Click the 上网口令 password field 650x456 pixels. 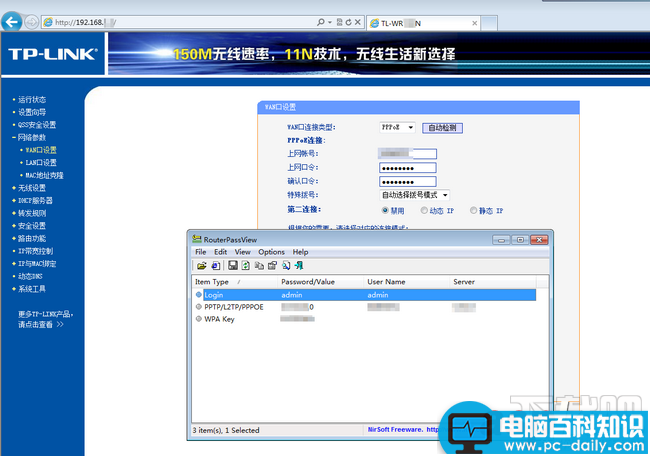(407, 168)
